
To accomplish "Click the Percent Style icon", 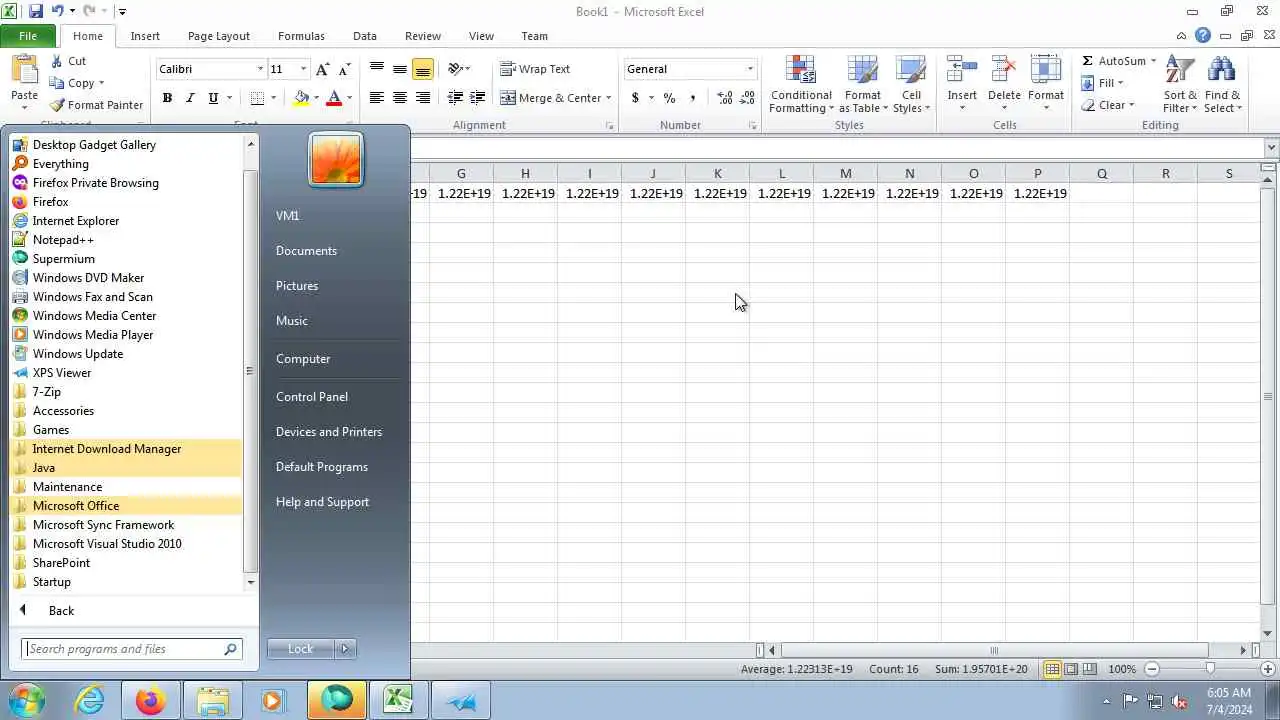I will pyautogui.click(x=669, y=98).
